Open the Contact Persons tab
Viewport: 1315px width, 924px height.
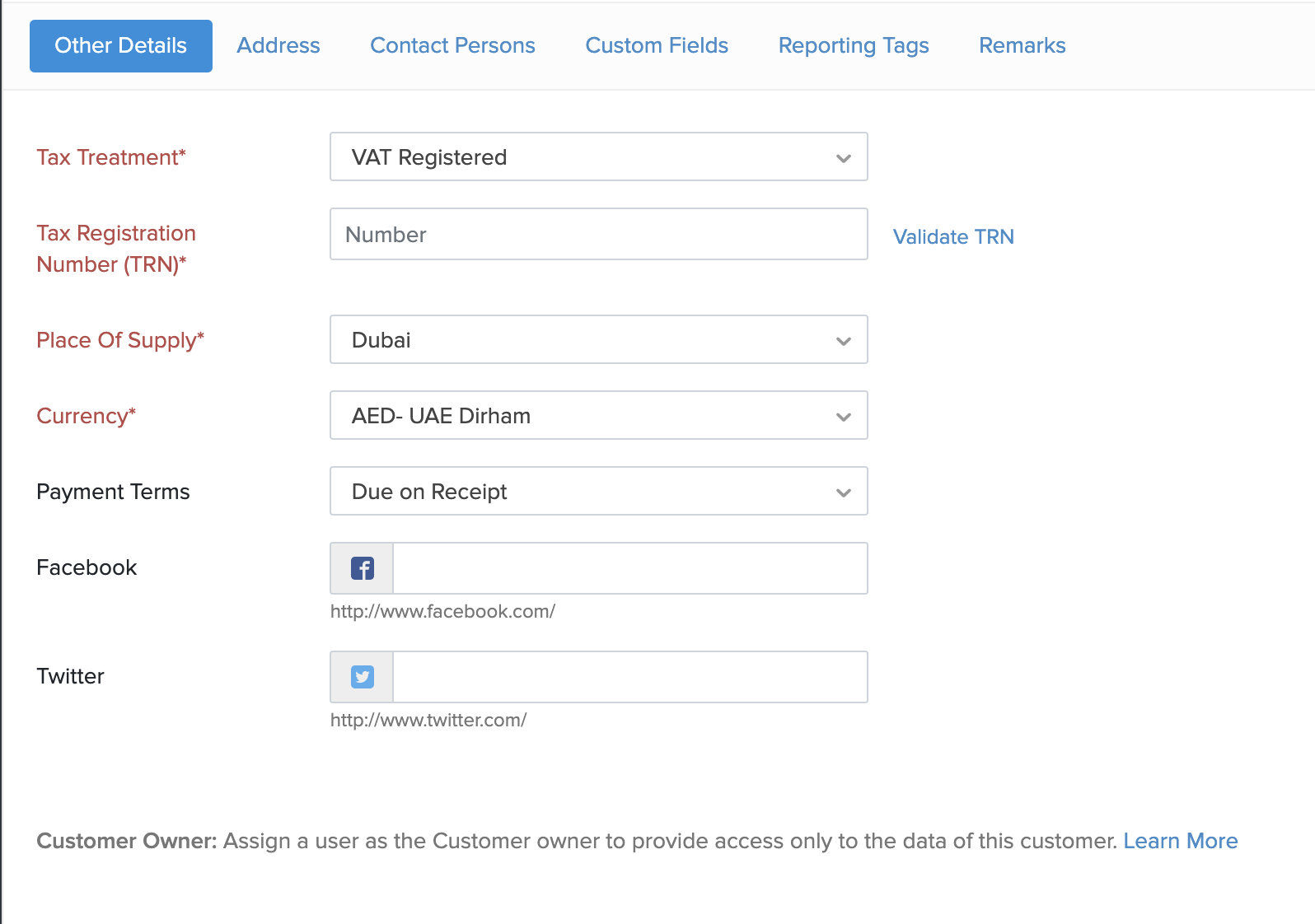pyautogui.click(x=452, y=45)
